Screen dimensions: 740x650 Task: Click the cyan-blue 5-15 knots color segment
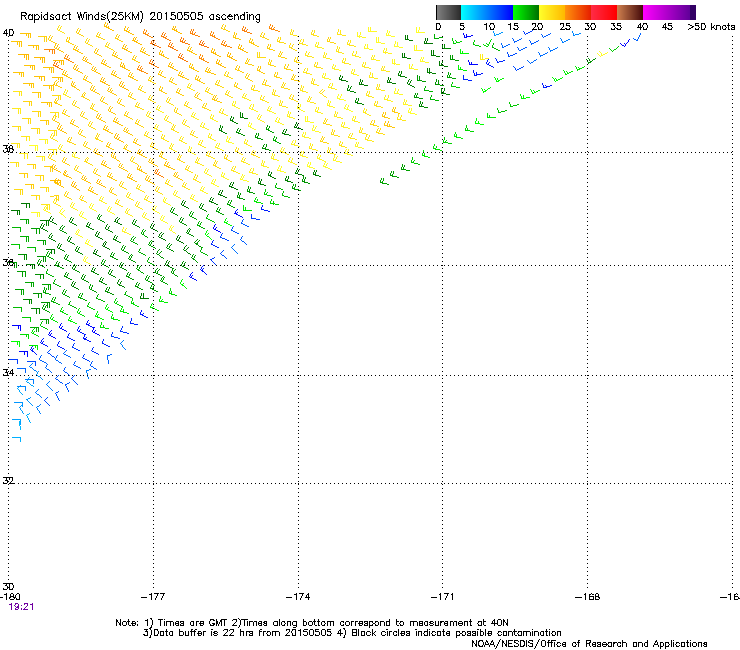pos(487,12)
